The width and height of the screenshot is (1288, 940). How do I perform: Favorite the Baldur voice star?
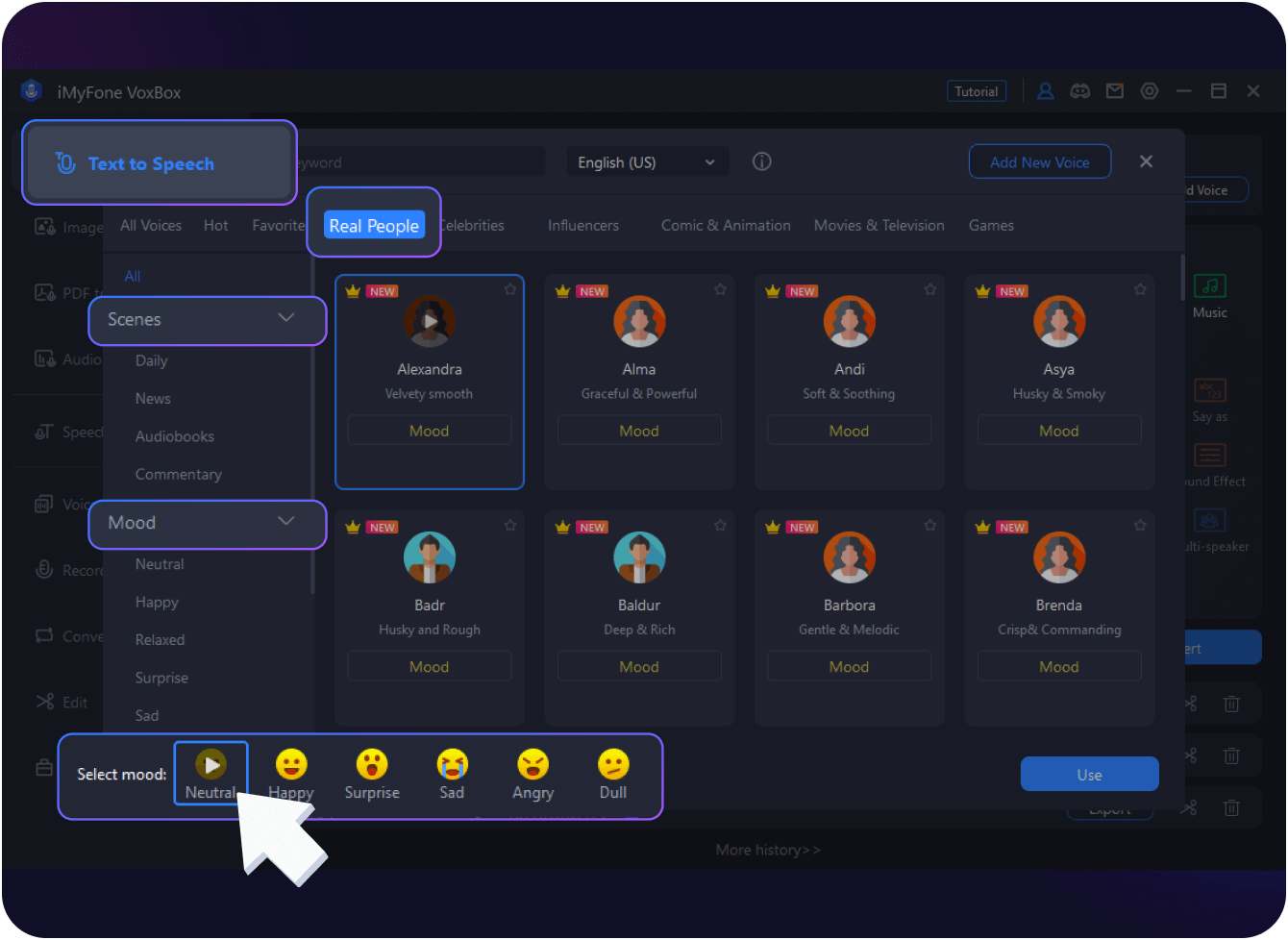pos(720,526)
